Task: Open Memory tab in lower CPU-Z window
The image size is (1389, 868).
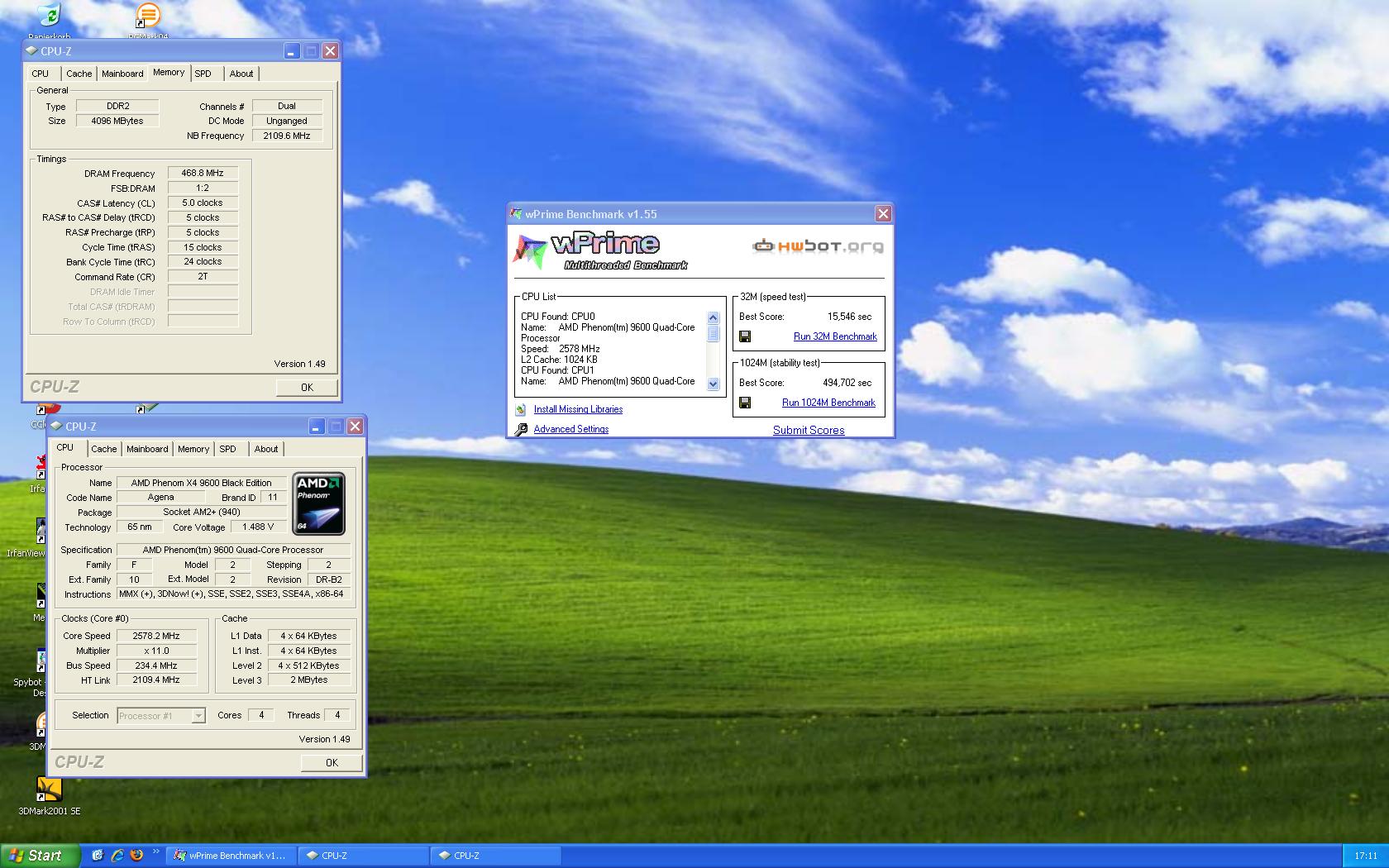Action: pos(193,449)
